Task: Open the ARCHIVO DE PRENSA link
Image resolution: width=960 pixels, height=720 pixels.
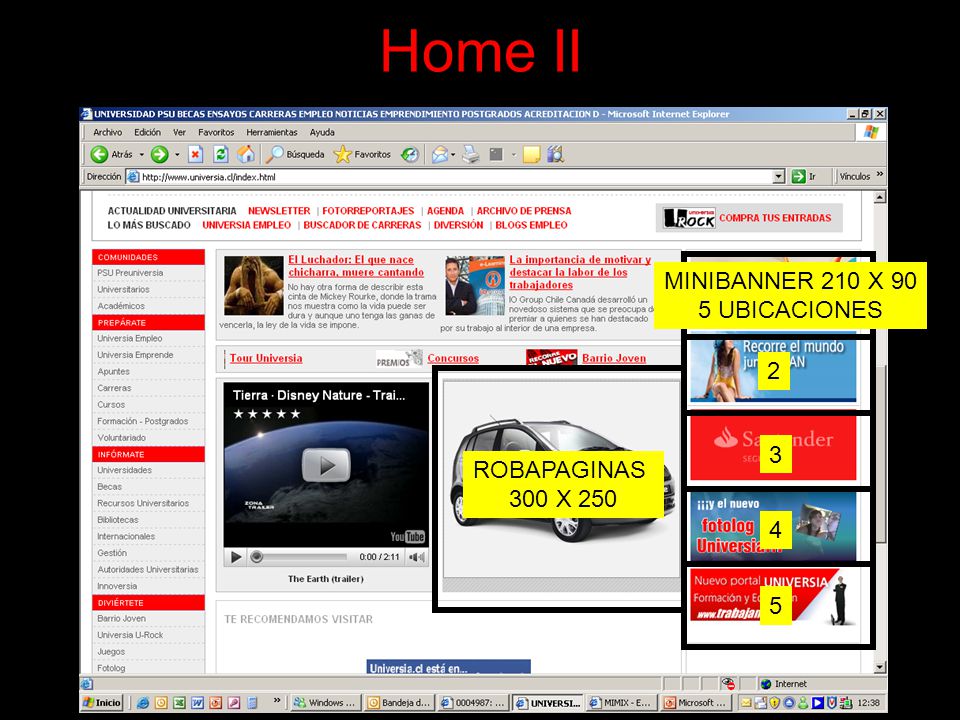Action: [x=524, y=211]
